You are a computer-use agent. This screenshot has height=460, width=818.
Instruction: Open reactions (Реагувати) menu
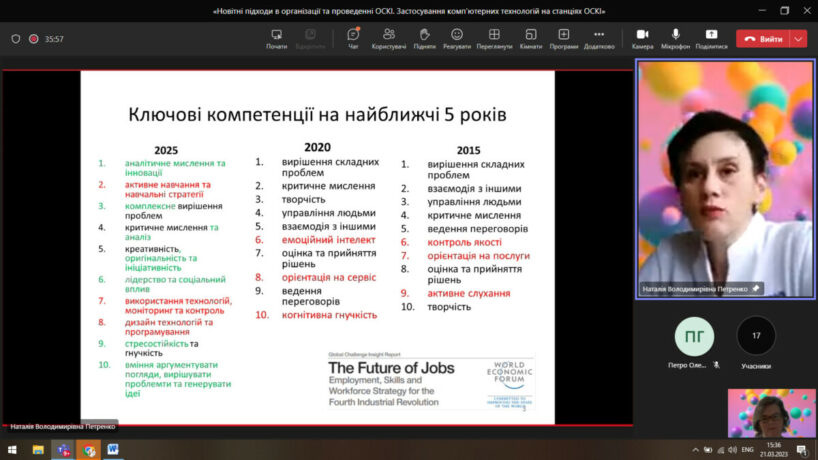coord(457,38)
